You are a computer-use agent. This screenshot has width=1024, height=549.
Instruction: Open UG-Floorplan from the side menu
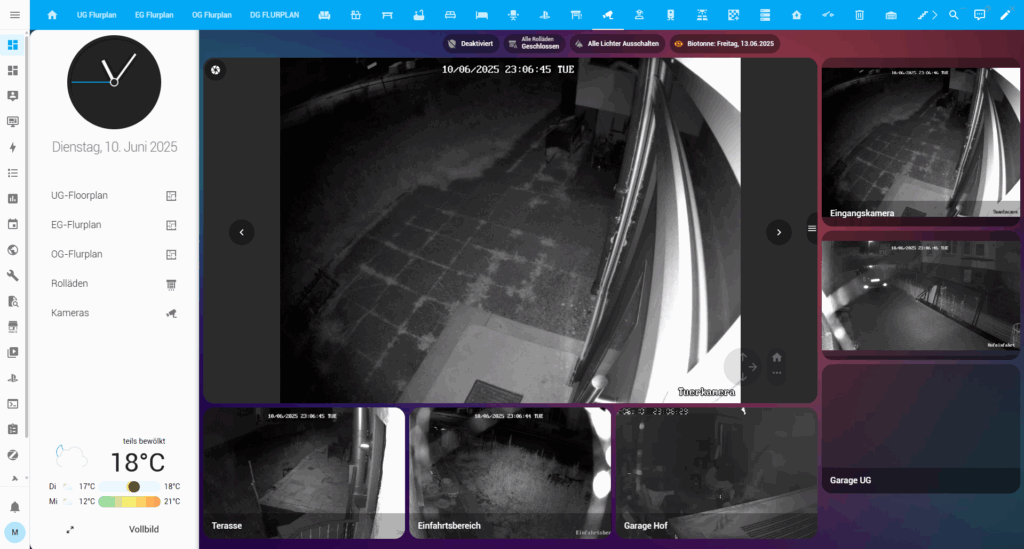[x=114, y=195]
